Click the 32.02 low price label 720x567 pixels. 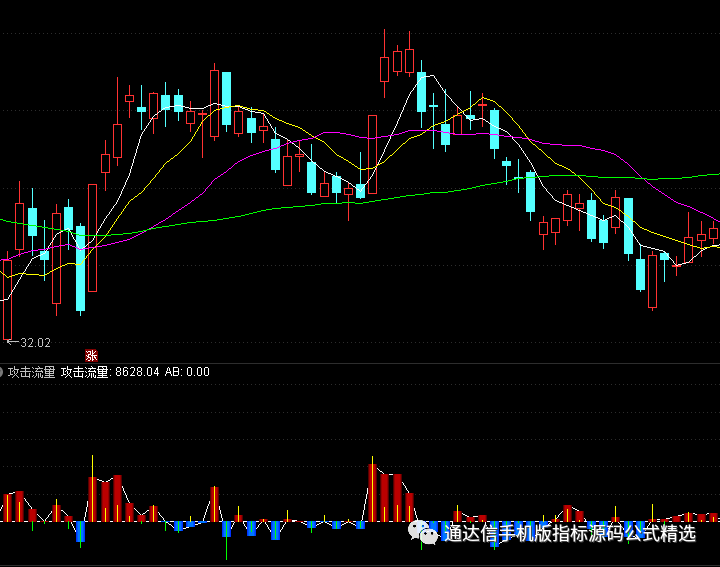tap(35, 343)
